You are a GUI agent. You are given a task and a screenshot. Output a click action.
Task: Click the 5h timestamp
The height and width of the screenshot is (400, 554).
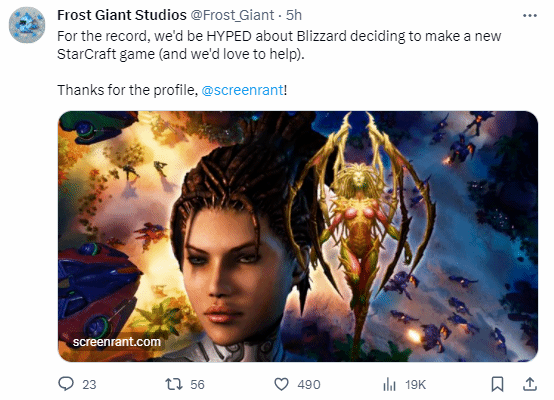294,15
